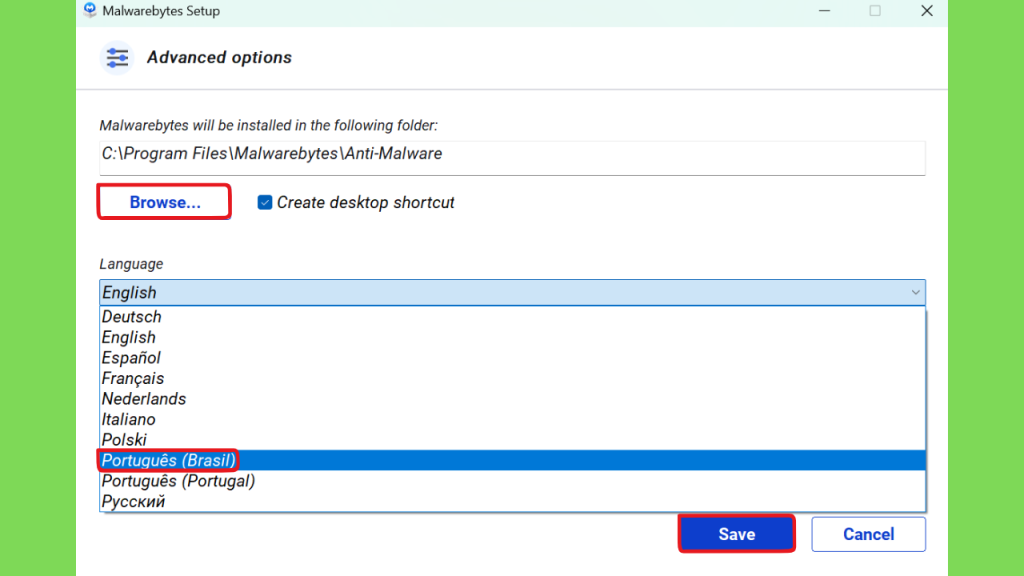Click the Cancel button
Viewport: 1024px width, 576px height.
coord(868,534)
